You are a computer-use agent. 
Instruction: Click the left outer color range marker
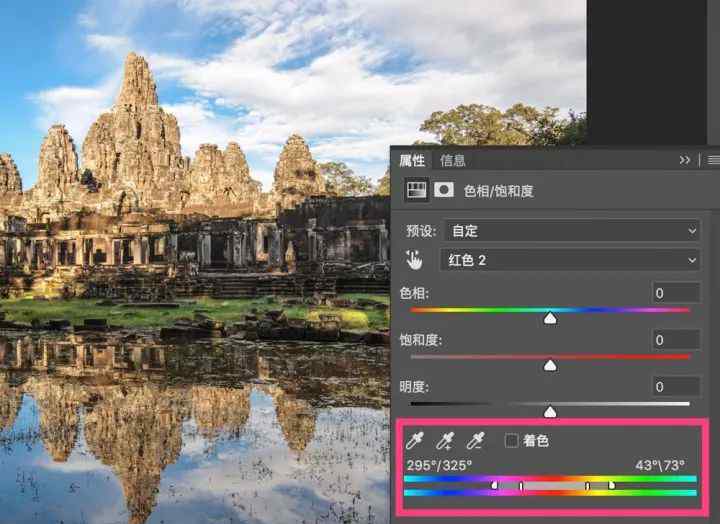(x=494, y=485)
